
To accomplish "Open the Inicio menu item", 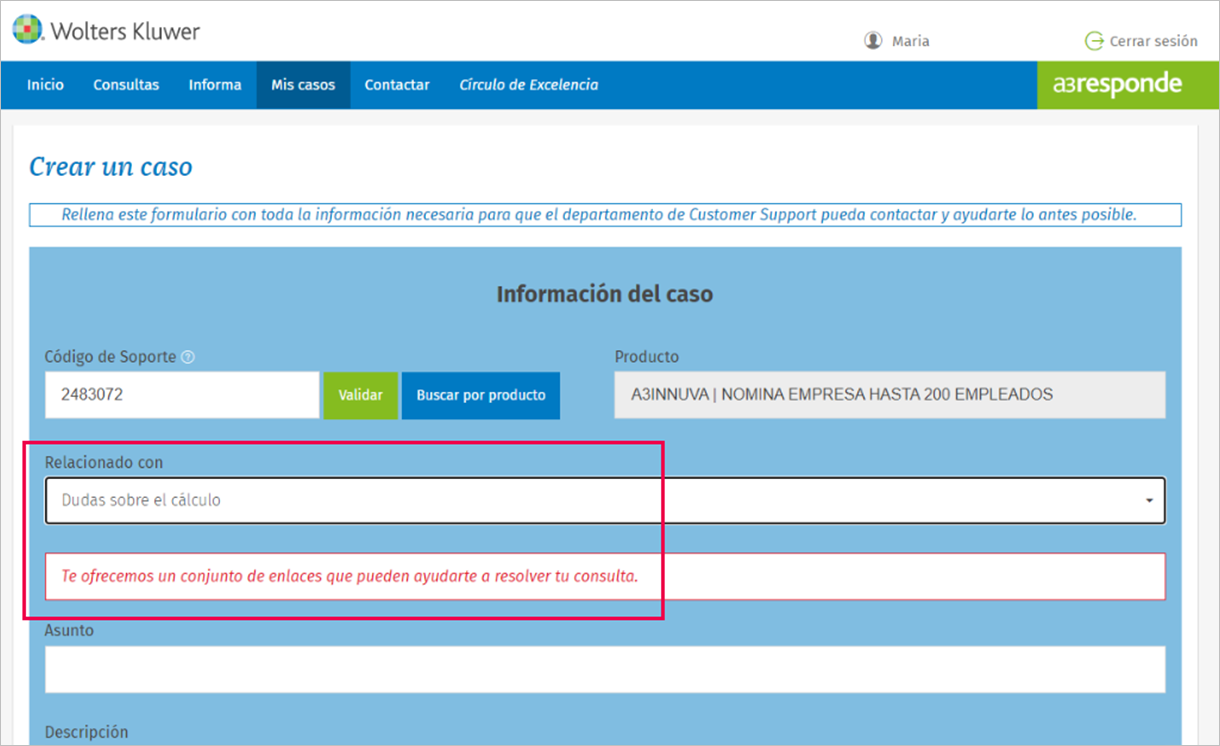I will click(x=45, y=85).
